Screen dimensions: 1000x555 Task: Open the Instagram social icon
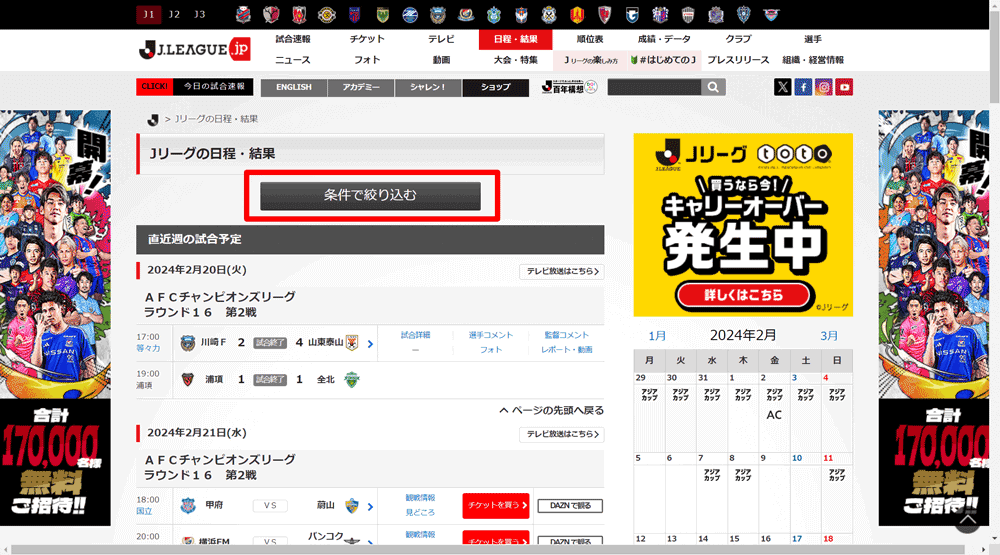click(824, 87)
